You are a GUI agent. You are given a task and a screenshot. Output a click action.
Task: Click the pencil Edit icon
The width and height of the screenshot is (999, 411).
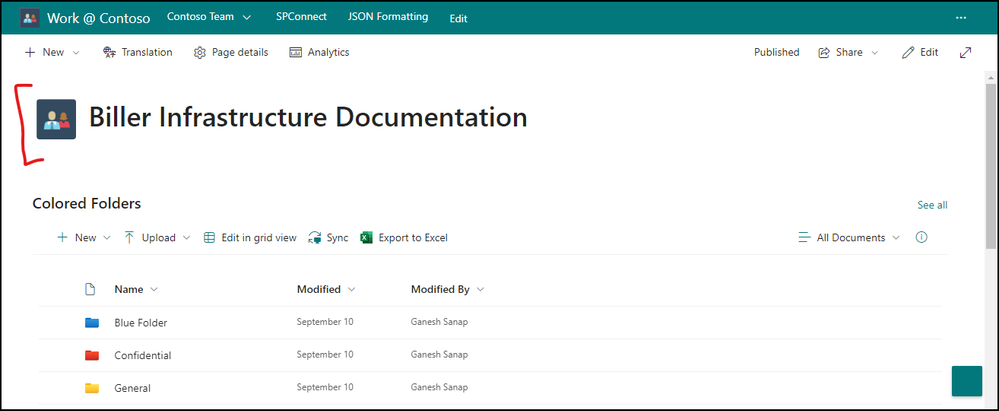(908, 53)
